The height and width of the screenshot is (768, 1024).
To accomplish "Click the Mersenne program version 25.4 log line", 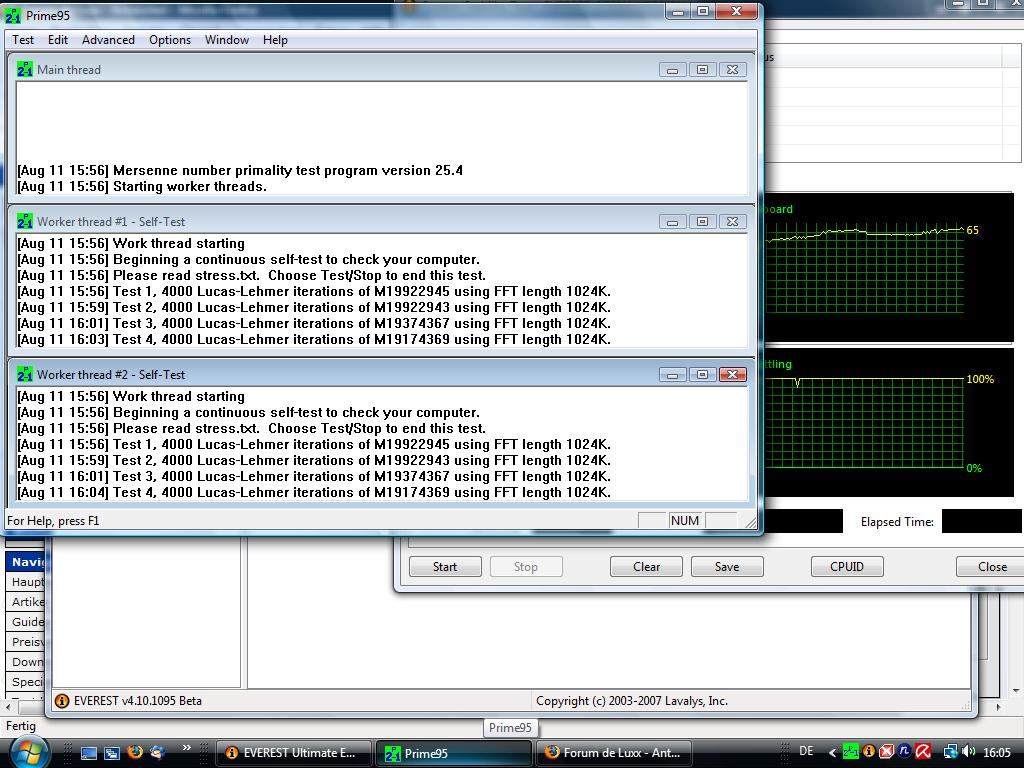I will pyautogui.click(x=240, y=170).
